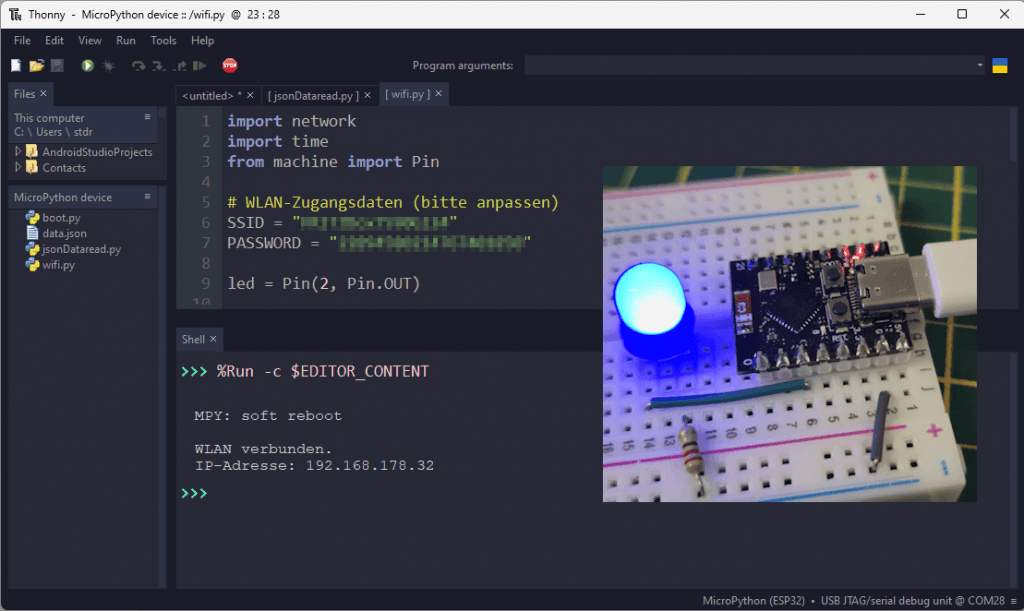The height and width of the screenshot is (611, 1024).
Task: Click the Resume execution icon
Action: (200, 65)
